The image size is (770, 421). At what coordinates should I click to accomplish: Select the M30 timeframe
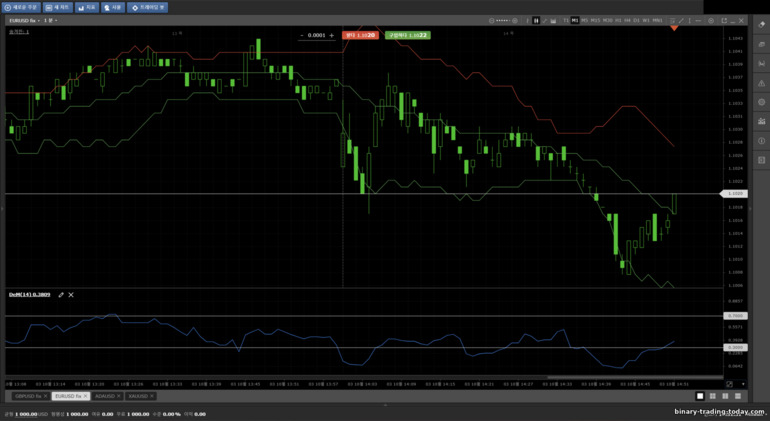point(607,21)
